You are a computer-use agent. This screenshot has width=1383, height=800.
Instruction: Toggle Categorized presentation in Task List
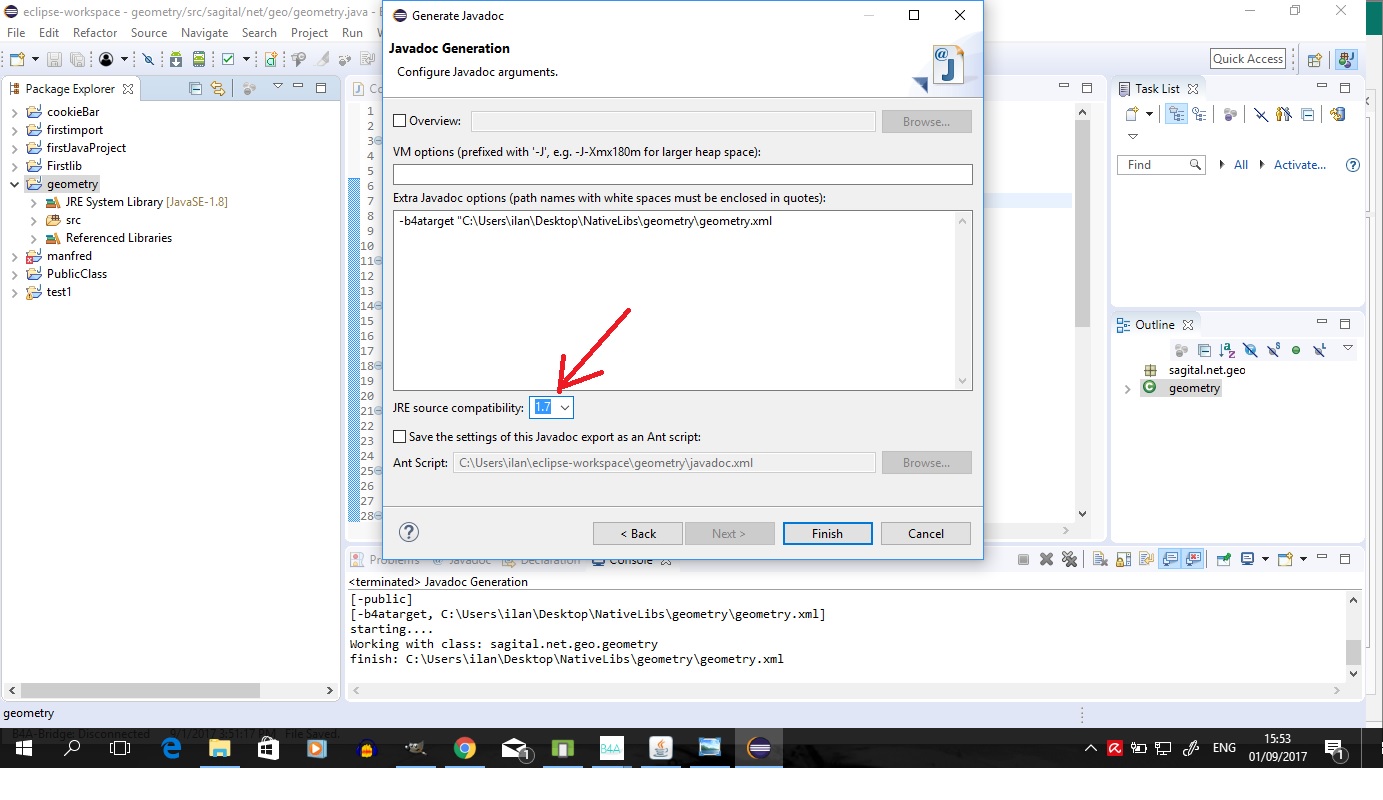click(1176, 115)
